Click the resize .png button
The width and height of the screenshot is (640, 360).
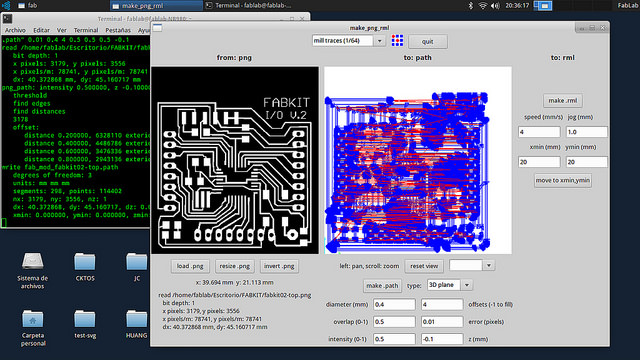coord(234,266)
